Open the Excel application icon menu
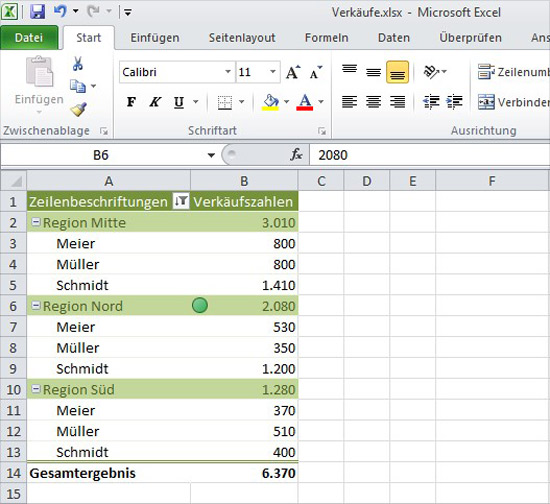550x504 pixels. coord(9,12)
